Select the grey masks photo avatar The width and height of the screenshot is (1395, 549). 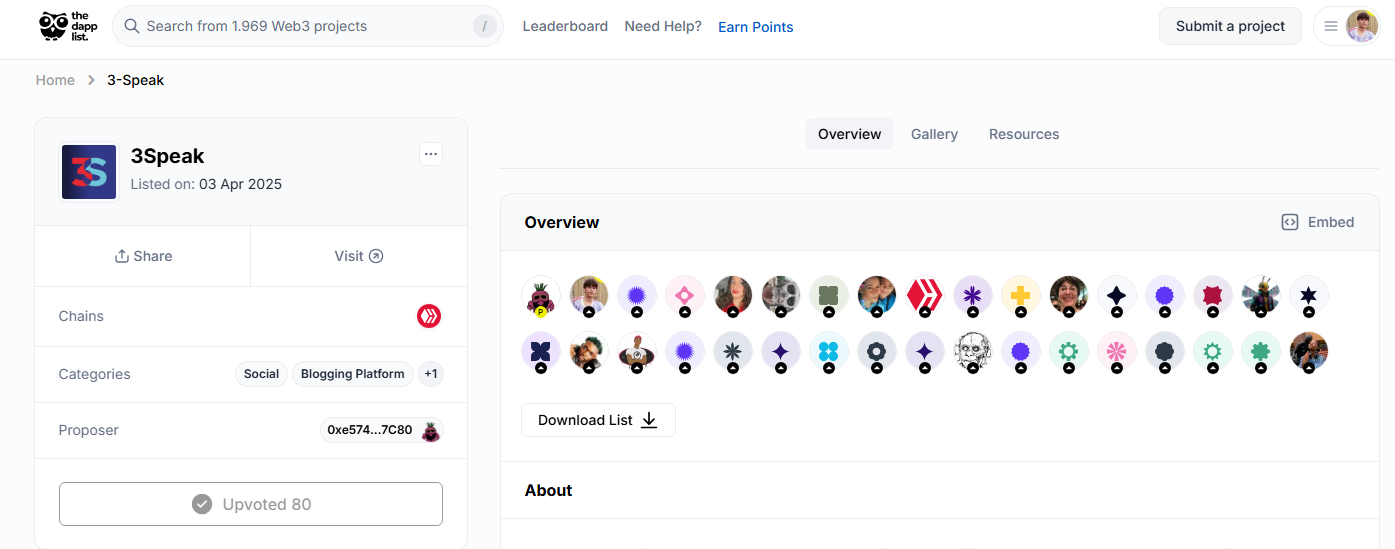click(781, 296)
